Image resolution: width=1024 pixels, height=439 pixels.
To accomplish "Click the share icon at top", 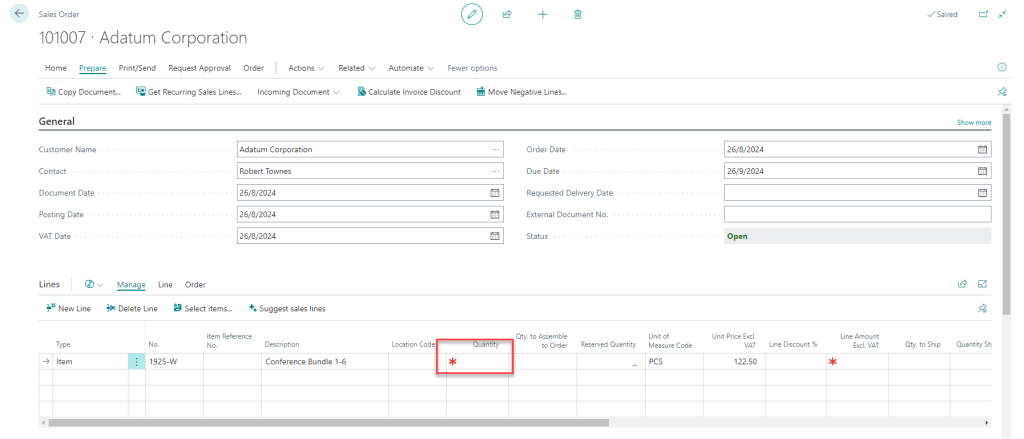I will (x=507, y=14).
